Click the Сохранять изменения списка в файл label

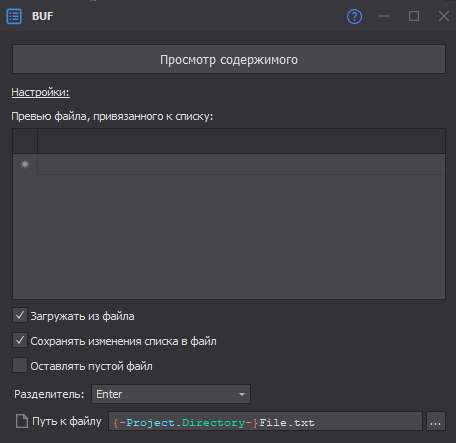123,341
